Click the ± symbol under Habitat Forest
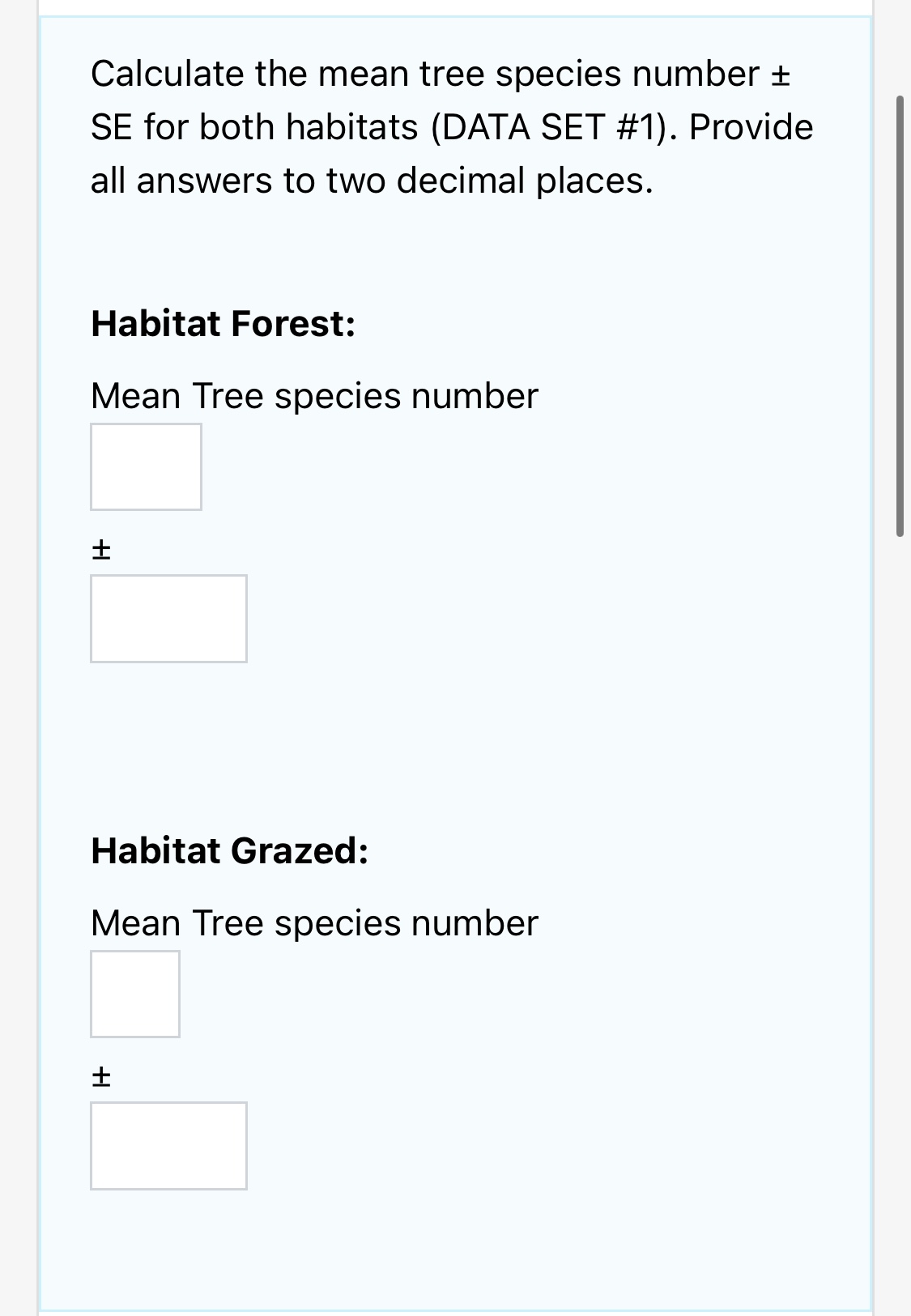Screen dimensions: 911x1316 pyautogui.click(x=100, y=551)
